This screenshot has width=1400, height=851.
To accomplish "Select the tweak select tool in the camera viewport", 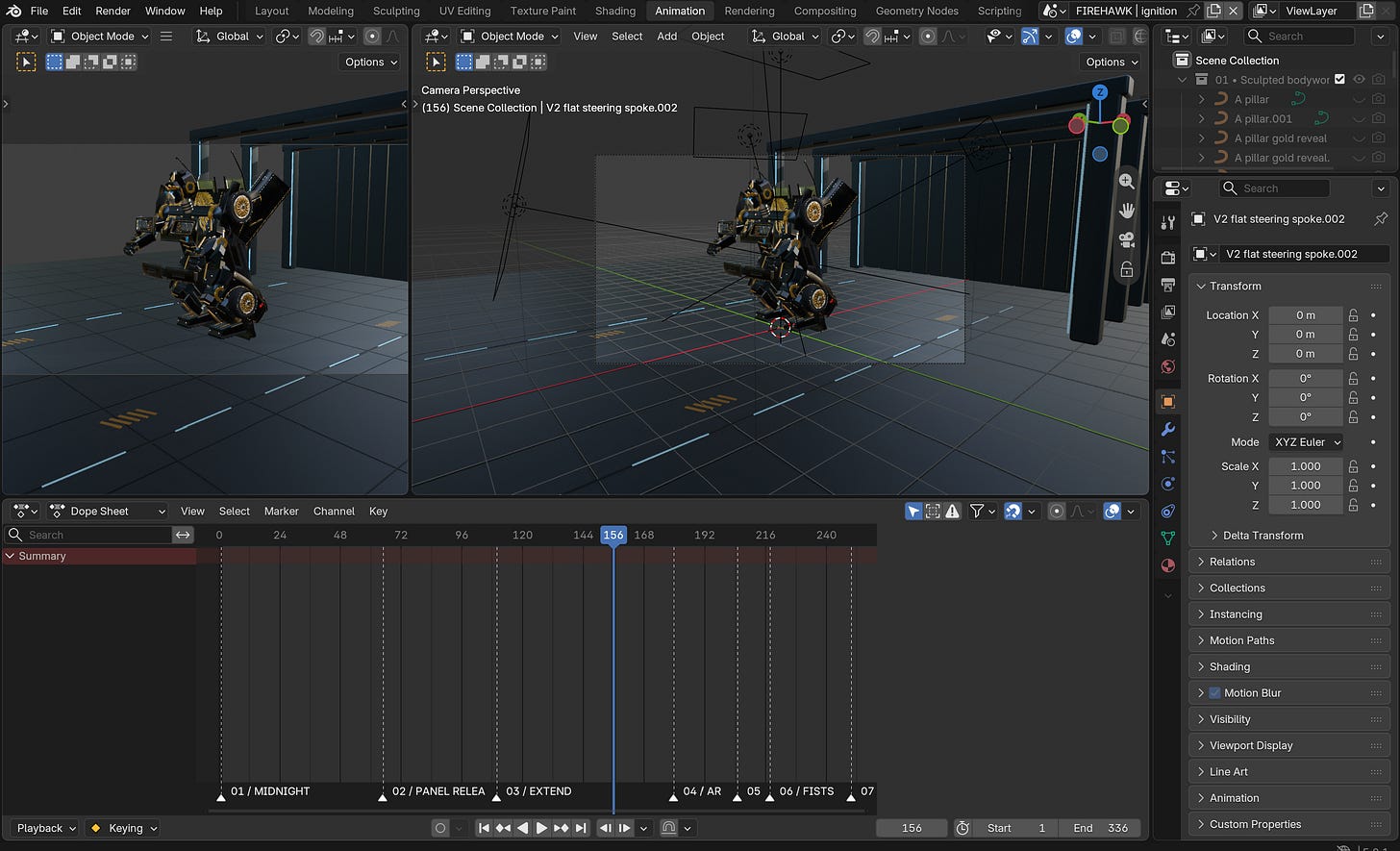I will coord(437,62).
